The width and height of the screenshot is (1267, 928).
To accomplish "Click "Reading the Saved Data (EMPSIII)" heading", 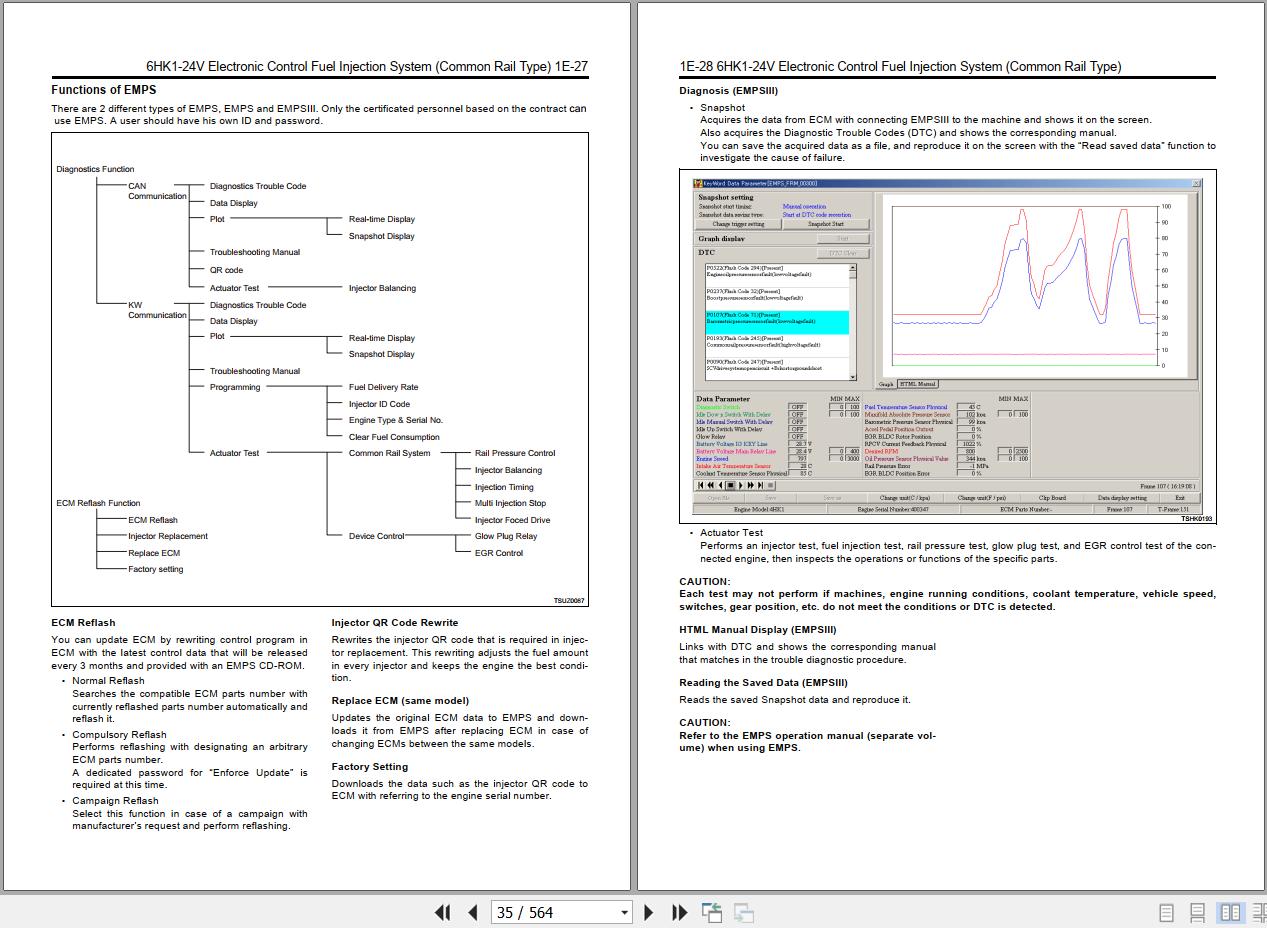I will 763,683.
